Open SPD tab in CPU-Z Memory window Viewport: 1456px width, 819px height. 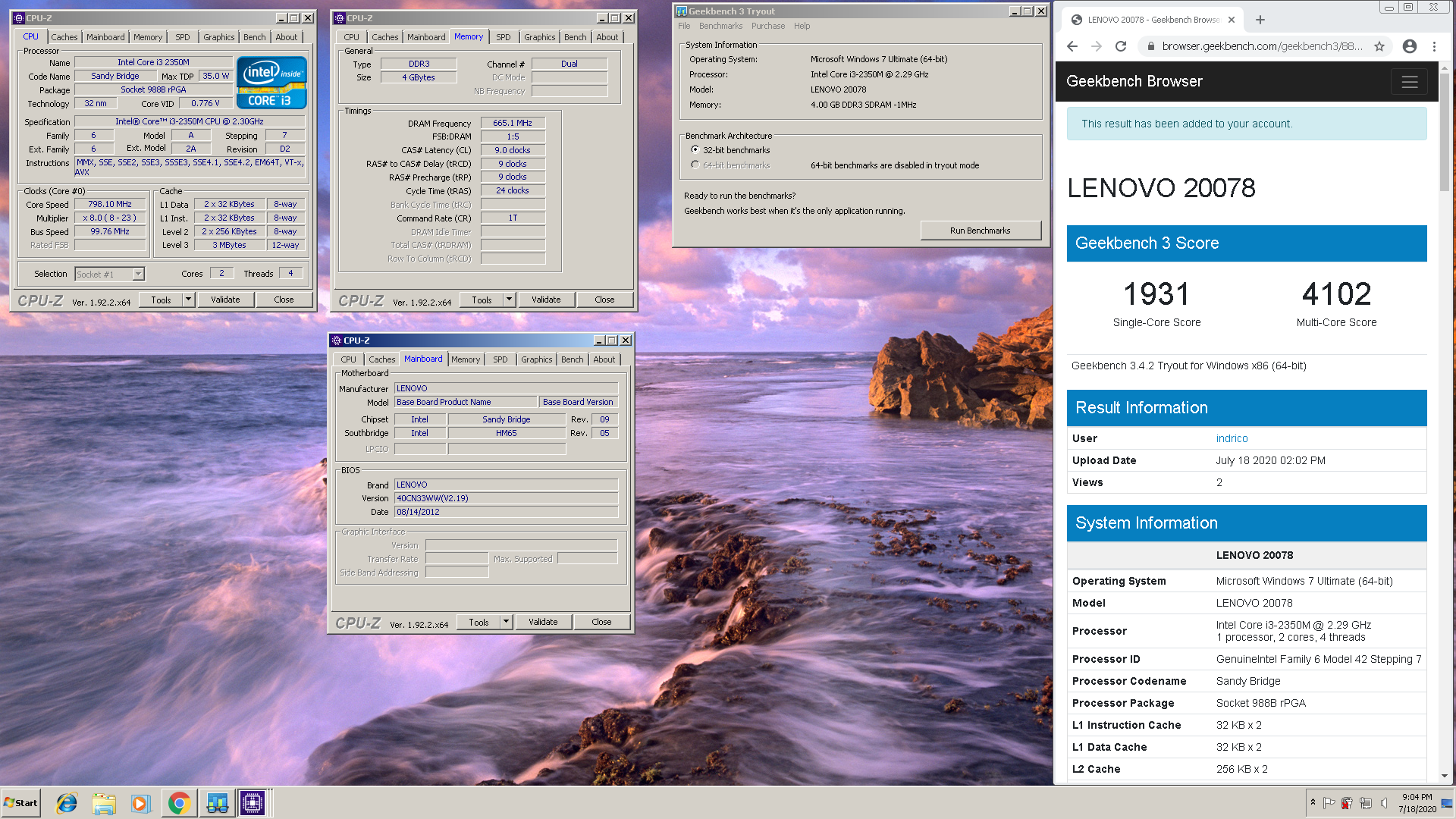click(x=504, y=37)
